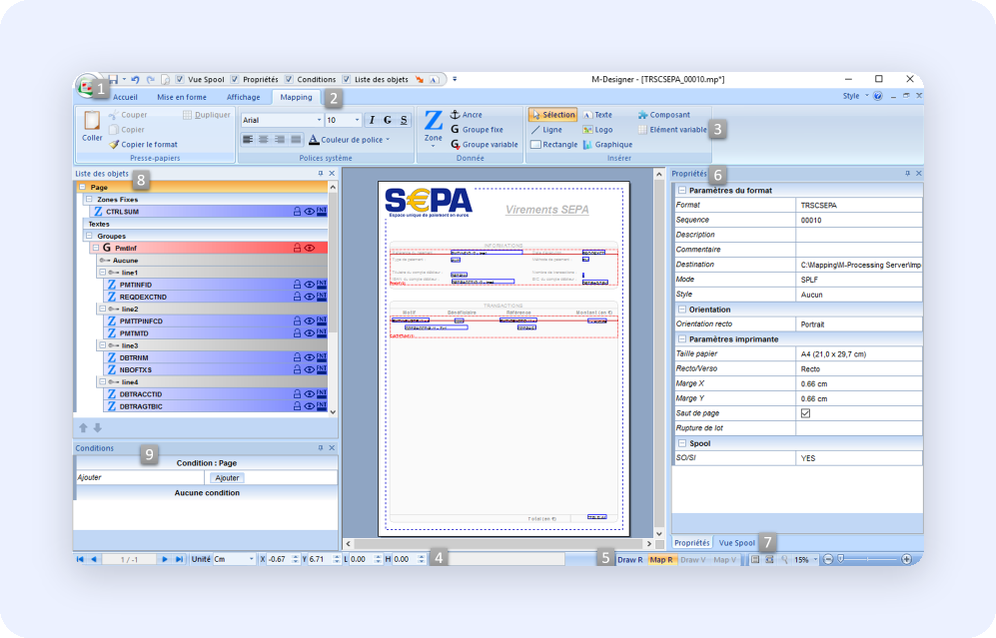Apply italic with the I button
This screenshot has width=996, height=638.
[372, 120]
